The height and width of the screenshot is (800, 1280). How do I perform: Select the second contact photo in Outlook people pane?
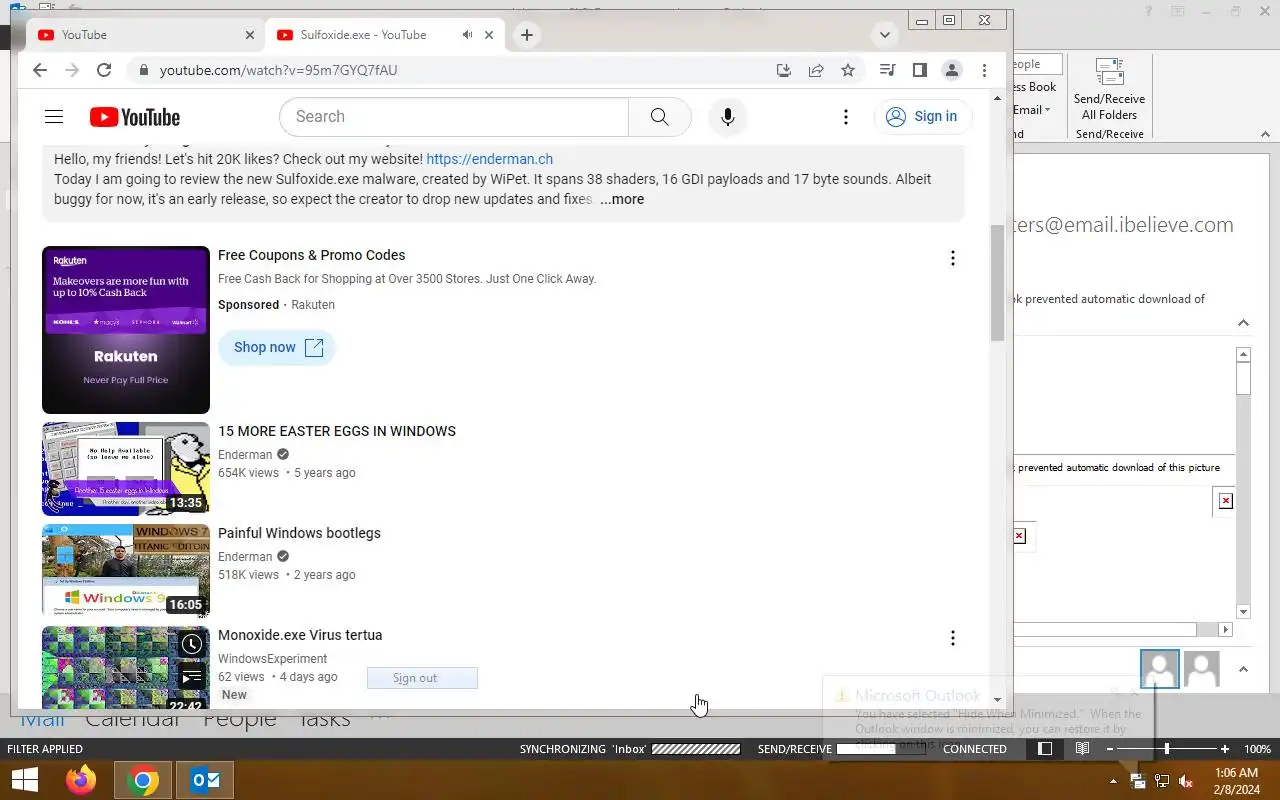click(1201, 669)
